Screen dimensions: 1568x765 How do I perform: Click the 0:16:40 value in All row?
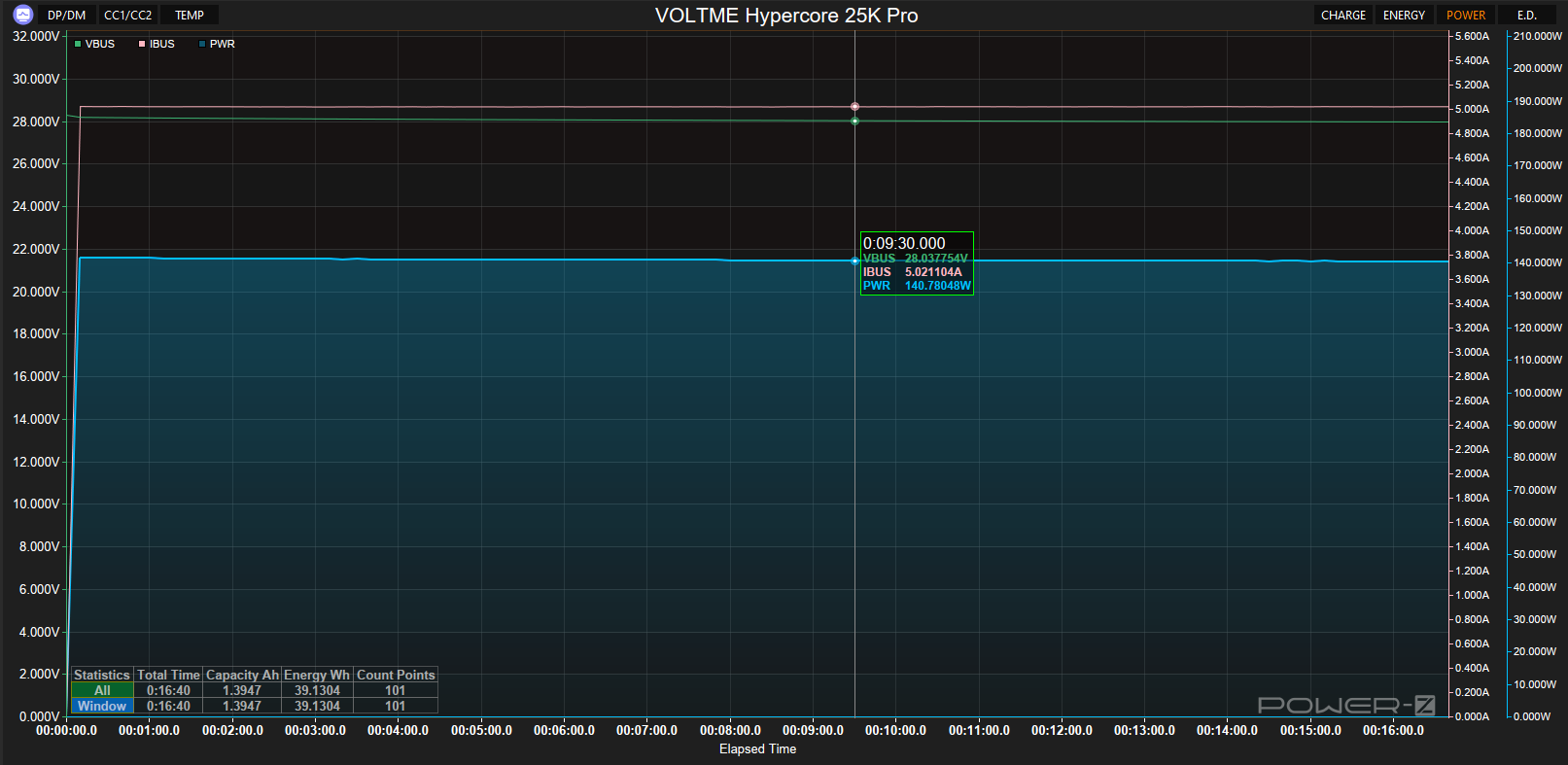(x=169, y=690)
